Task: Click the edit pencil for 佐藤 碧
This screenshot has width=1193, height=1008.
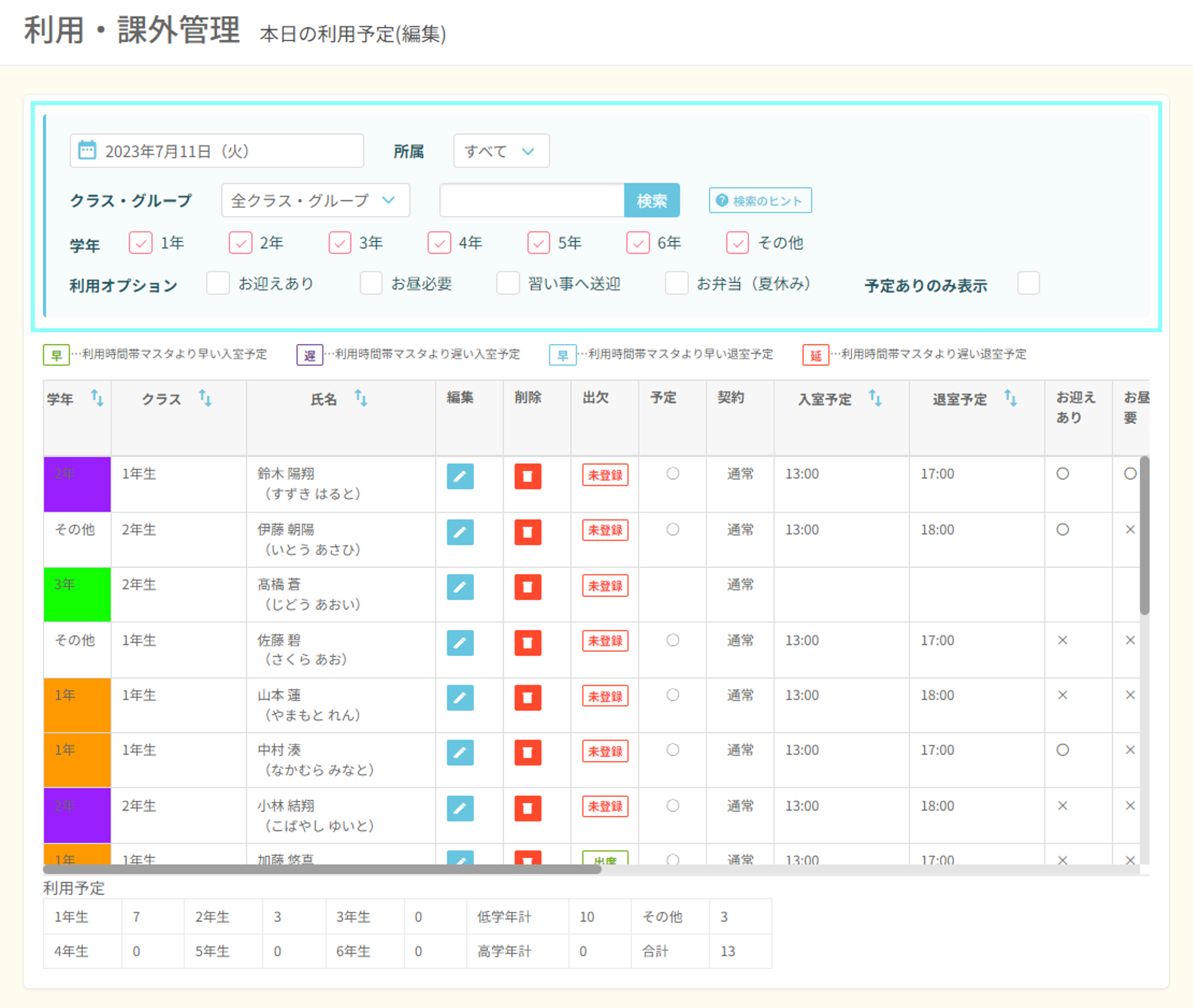Action: pos(460,643)
